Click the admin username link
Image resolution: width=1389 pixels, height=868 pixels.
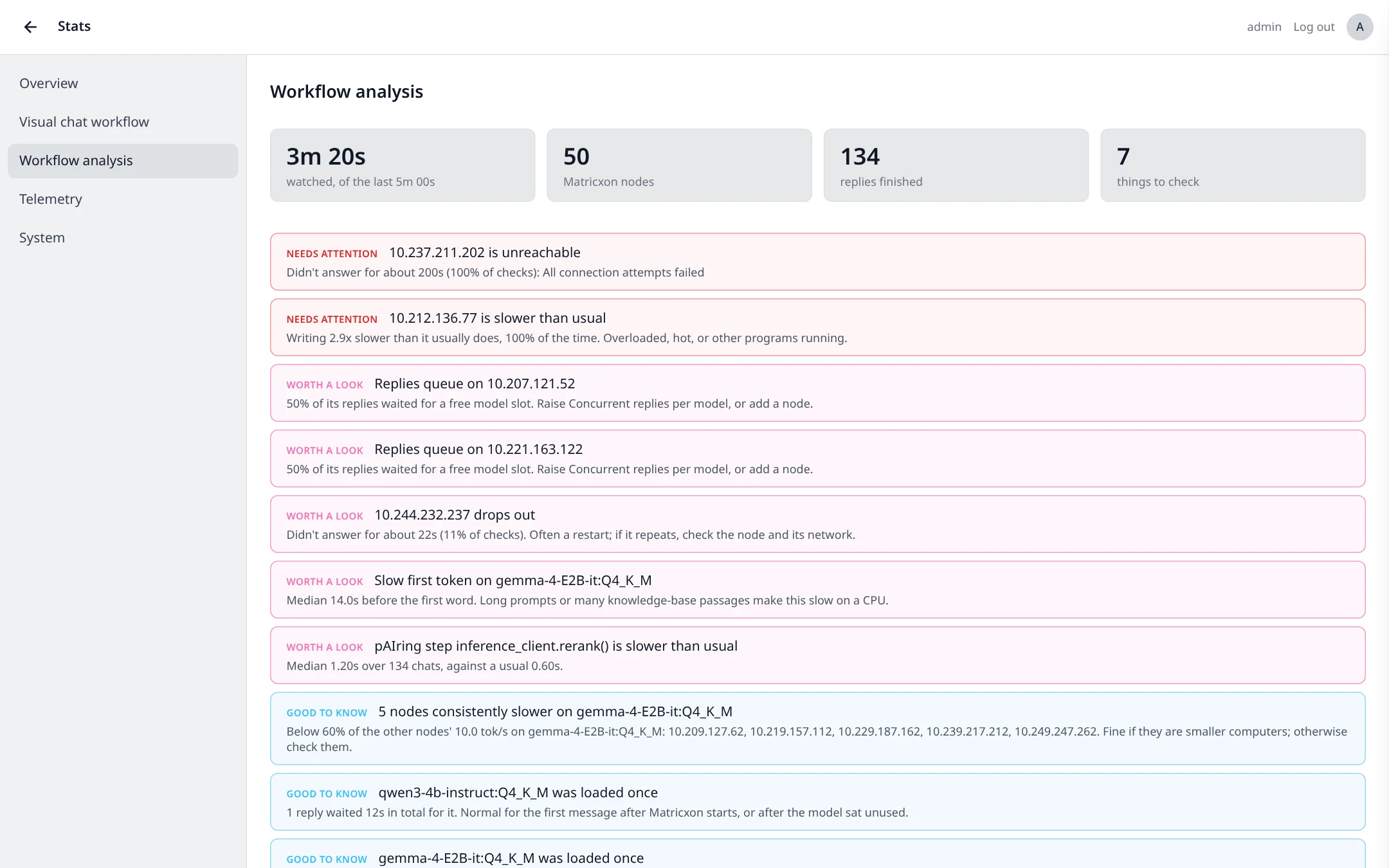click(1264, 27)
